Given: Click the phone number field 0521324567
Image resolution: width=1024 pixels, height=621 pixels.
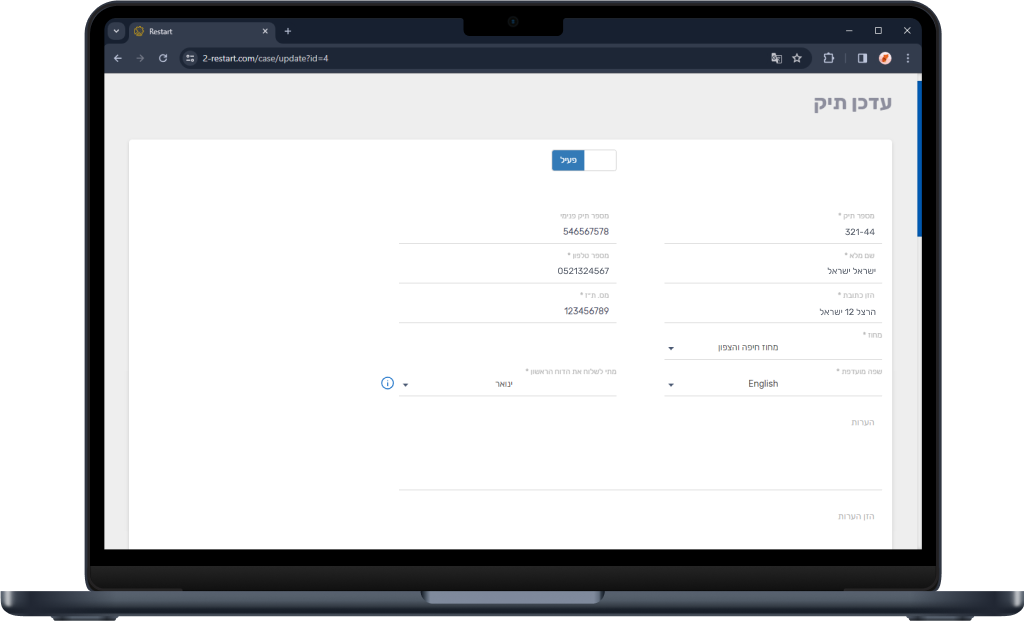Looking at the screenshot, I should point(507,271).
